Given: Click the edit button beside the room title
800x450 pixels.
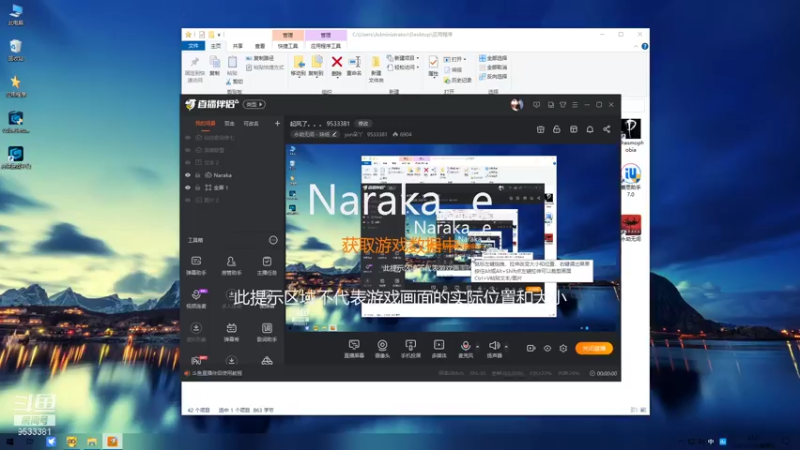Looking at the screenshot, I should [x=363, y=123].
